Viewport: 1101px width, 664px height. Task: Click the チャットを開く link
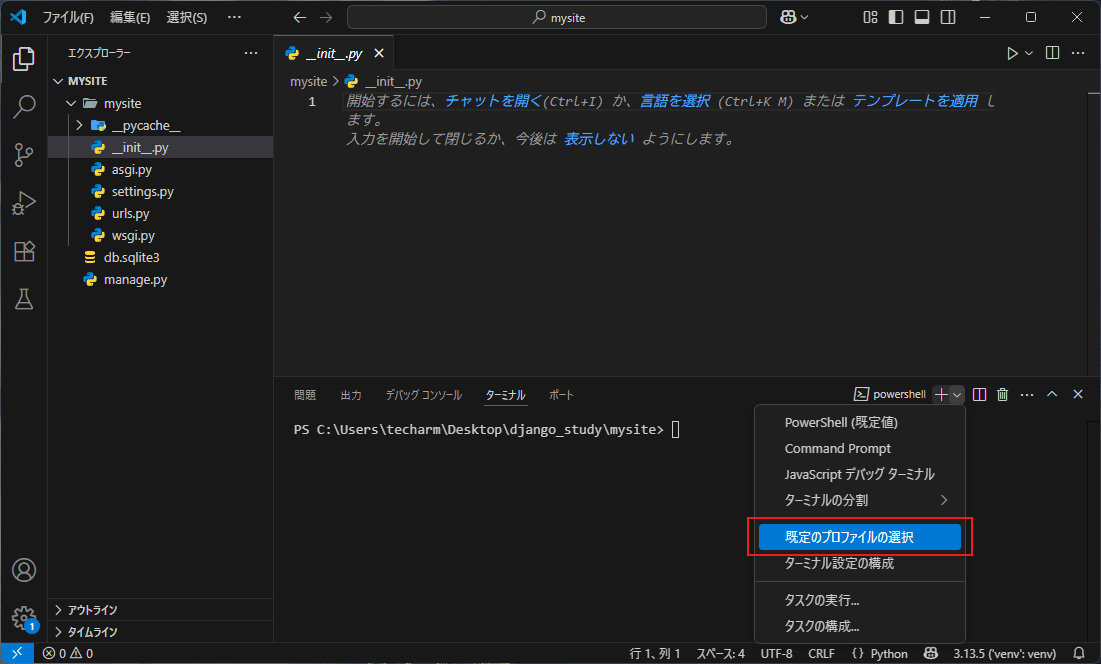pos(493,101)
